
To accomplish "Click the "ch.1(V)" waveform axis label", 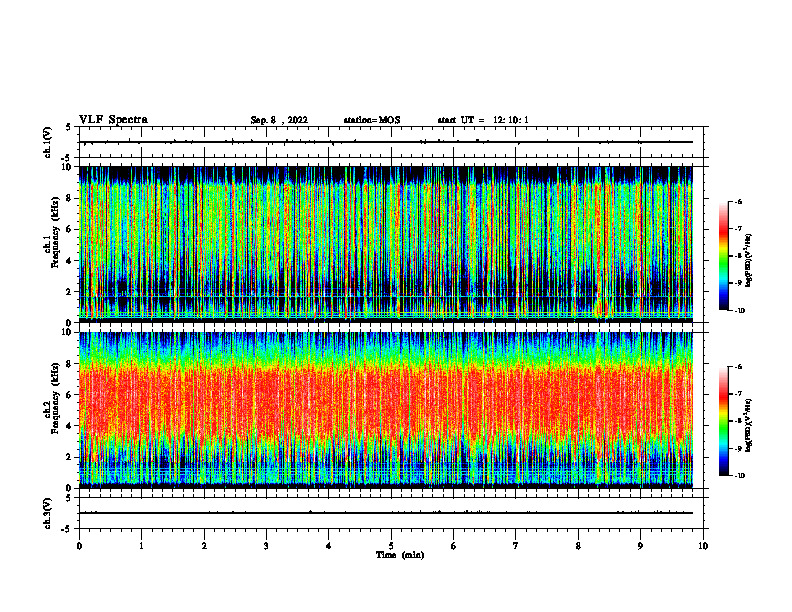I will click(48, 142).
